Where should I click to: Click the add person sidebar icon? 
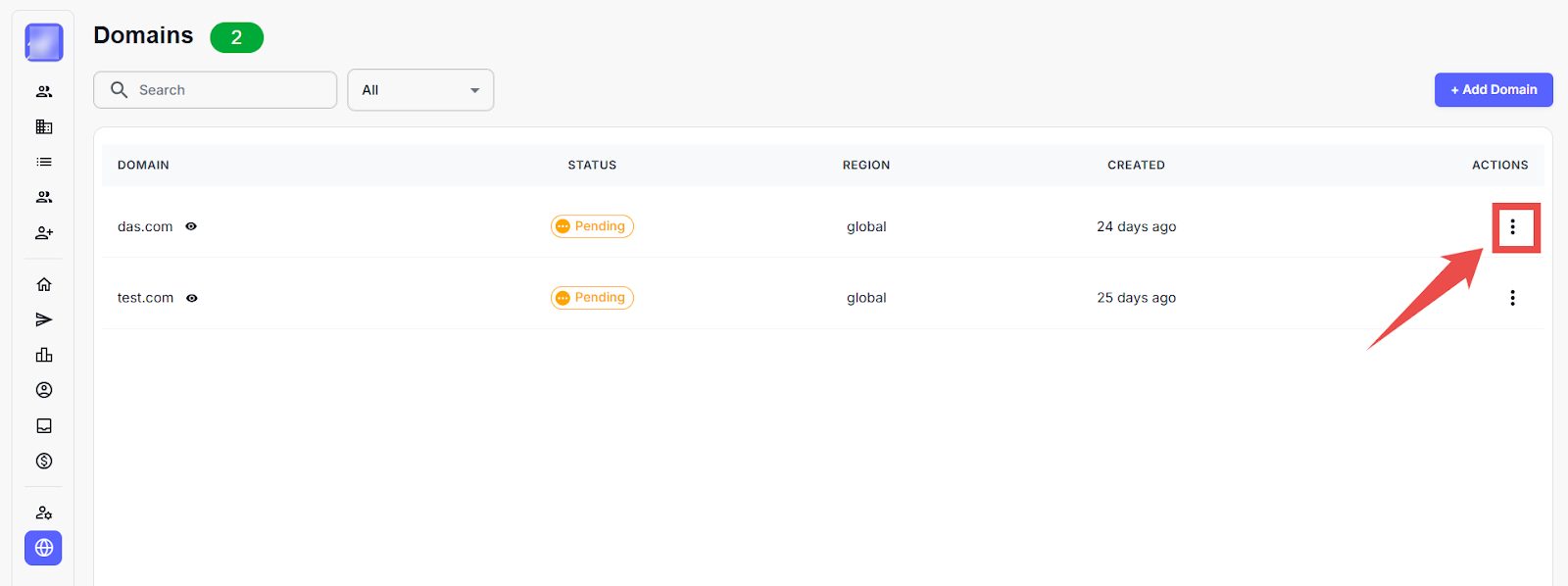click(44, 233)
